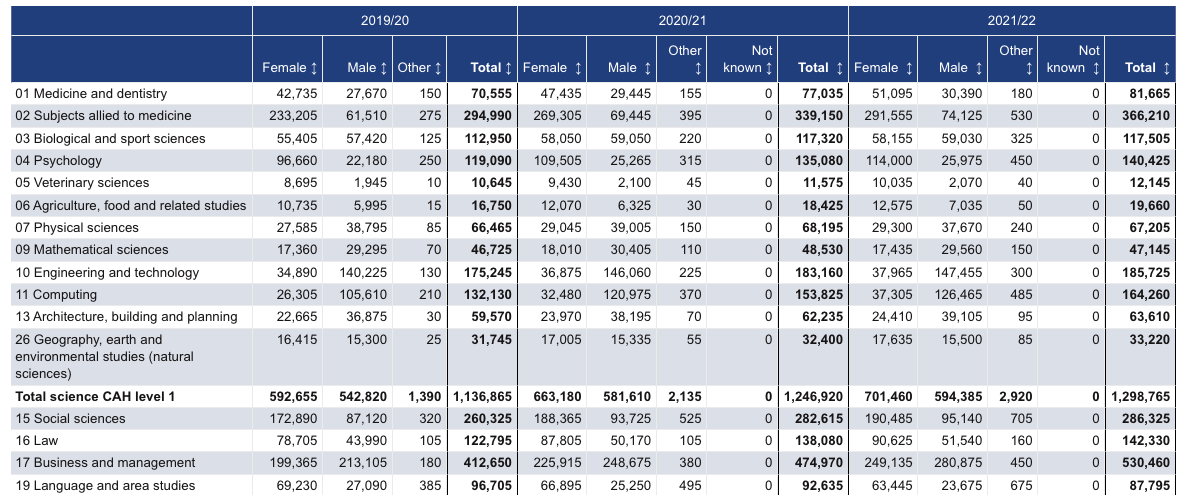Click the 2021/22 year group header
Image resolution: width=1187 pixels, height=495 pixels.
(1012, 20)
